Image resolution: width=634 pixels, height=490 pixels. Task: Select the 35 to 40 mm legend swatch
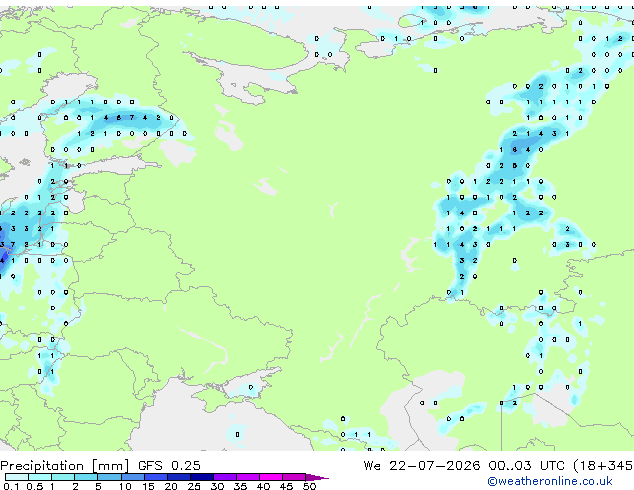pos(247,477)
